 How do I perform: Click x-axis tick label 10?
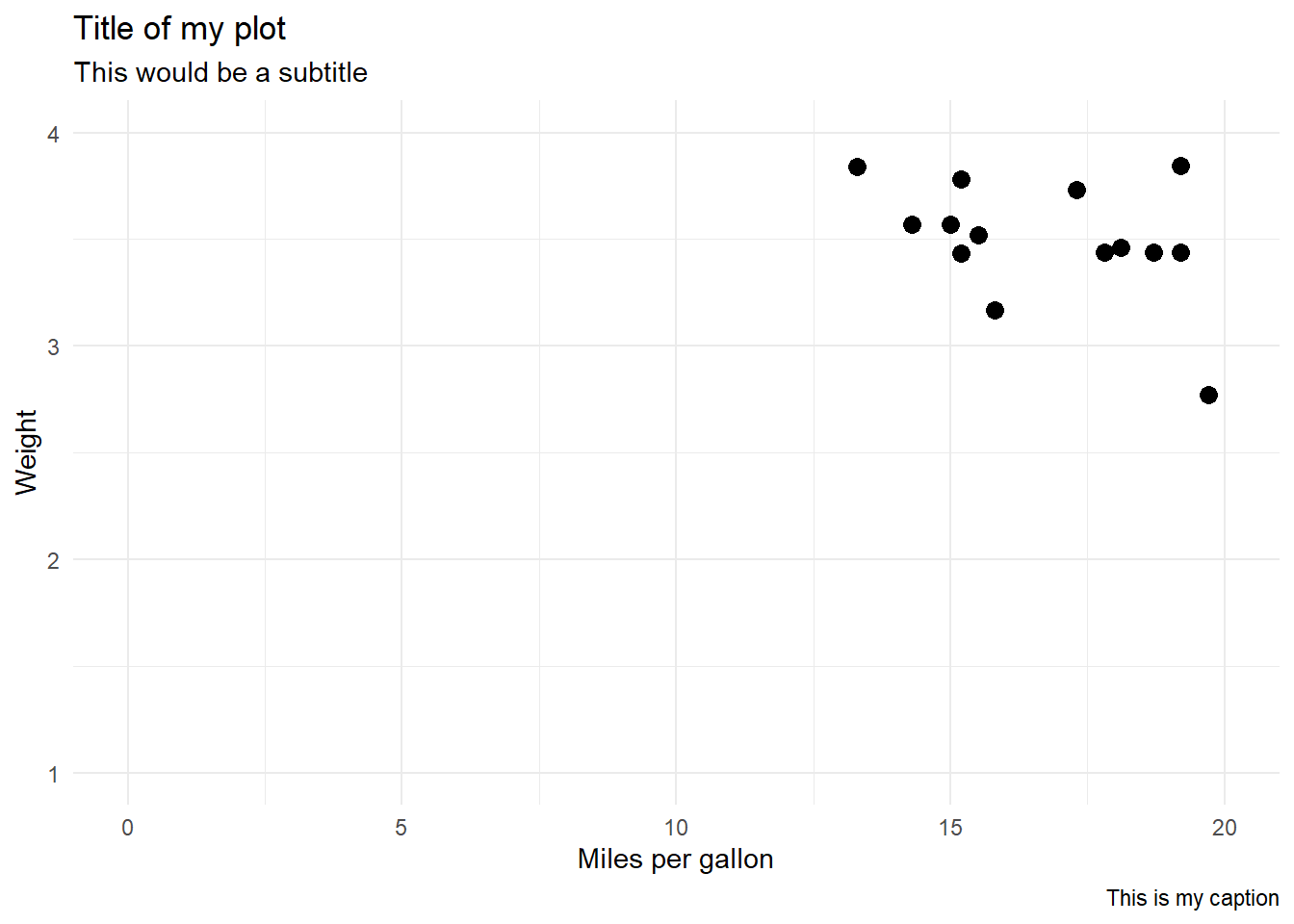(x=676, y=828)
